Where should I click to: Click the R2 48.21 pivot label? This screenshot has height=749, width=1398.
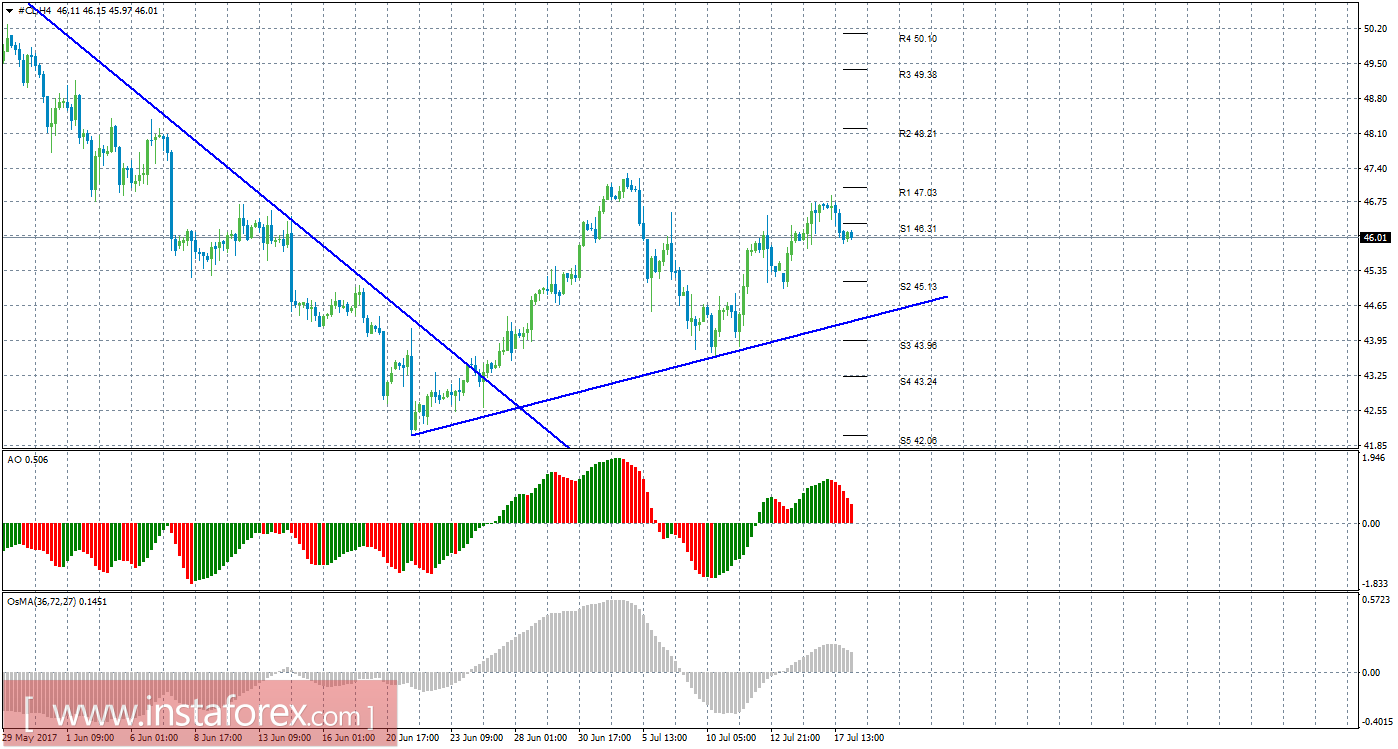(917, 134)
